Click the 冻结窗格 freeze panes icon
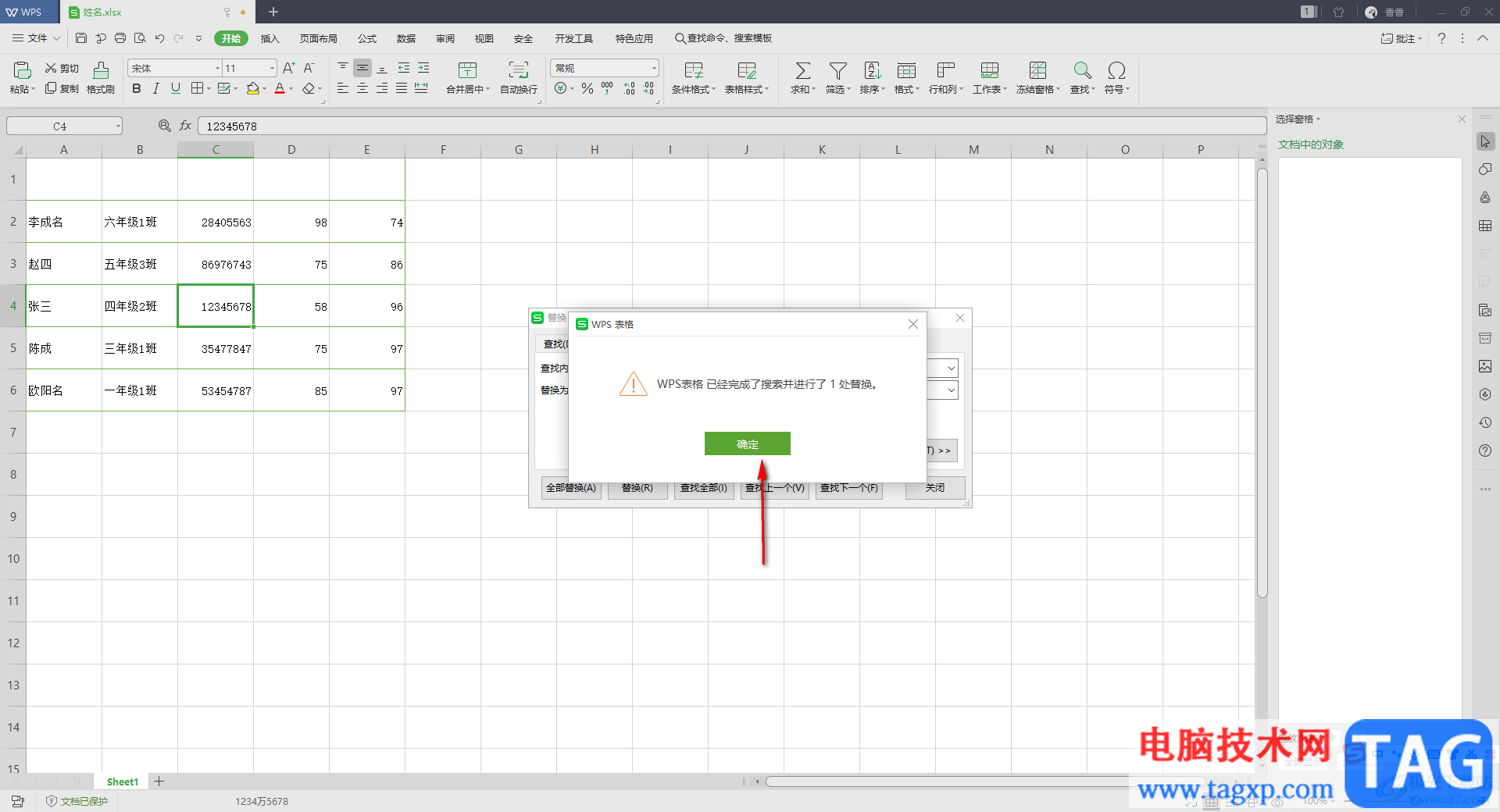 tap(1037, 70)
